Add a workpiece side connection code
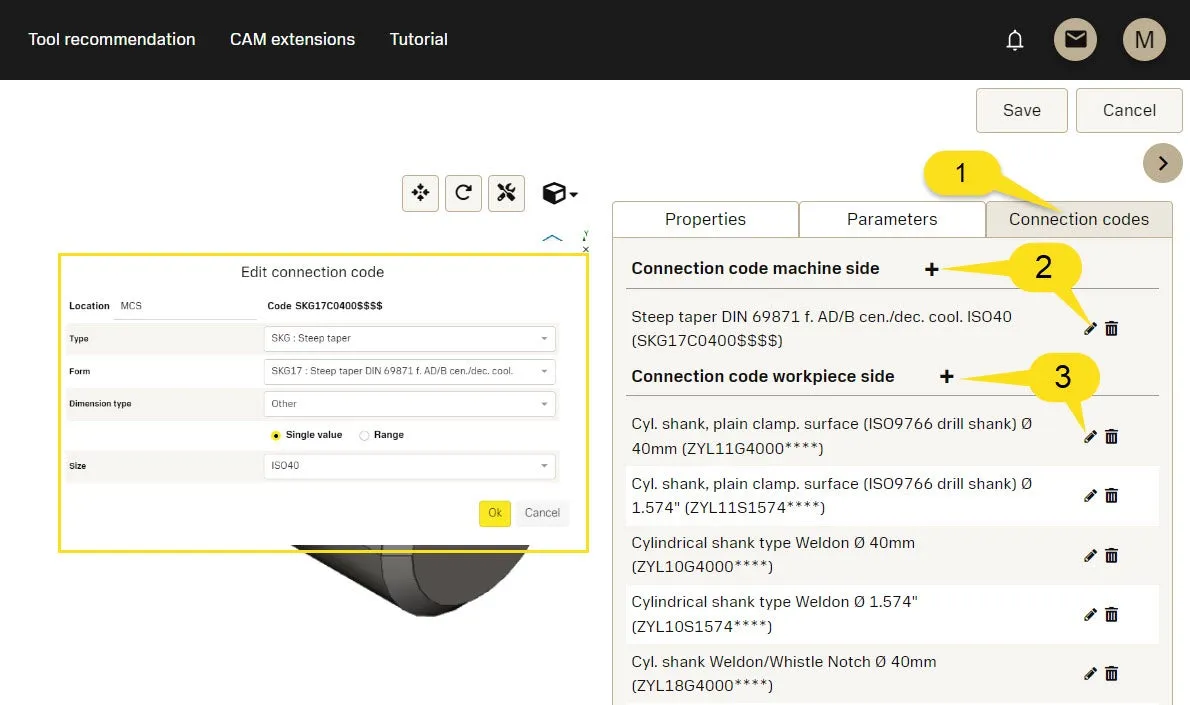Viewport: 1190px width, 705px height. click(946, 377)
